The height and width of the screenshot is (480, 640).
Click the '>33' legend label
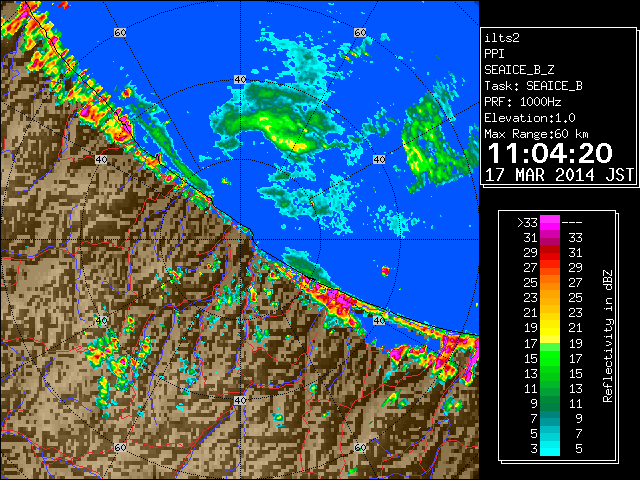tap(527, 223)
